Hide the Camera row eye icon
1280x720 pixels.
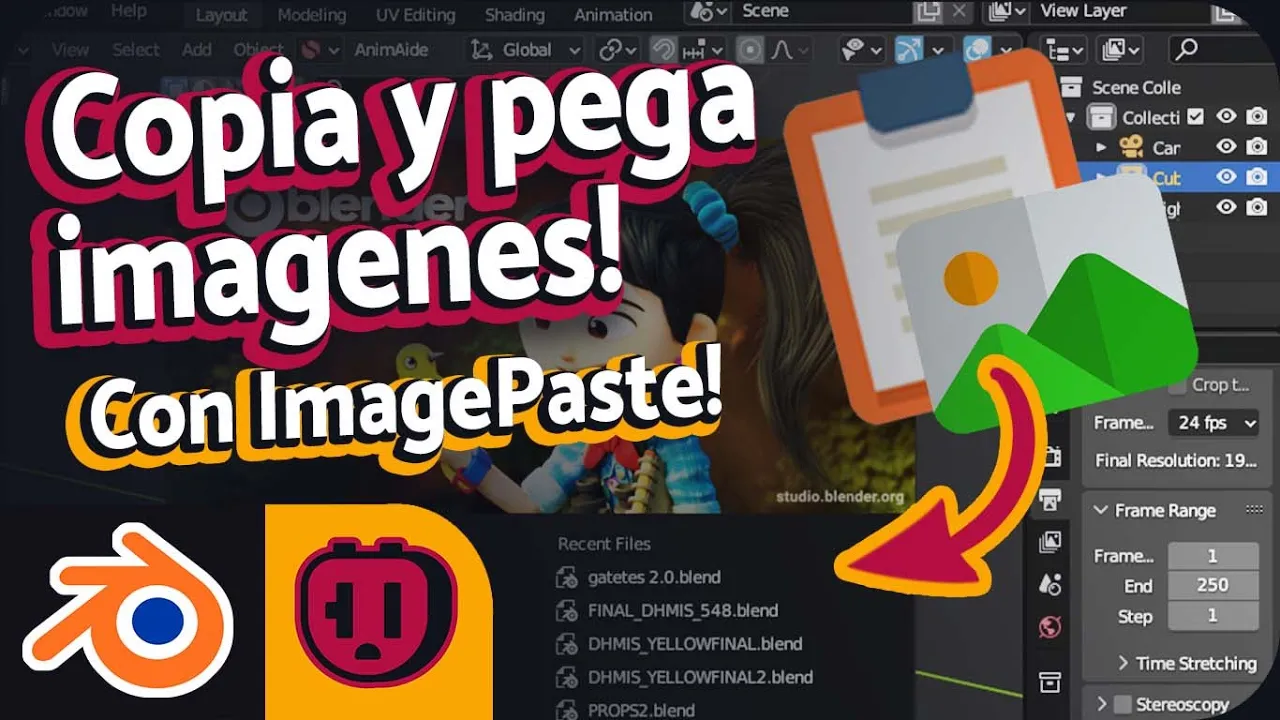[x=1227, y=147]
